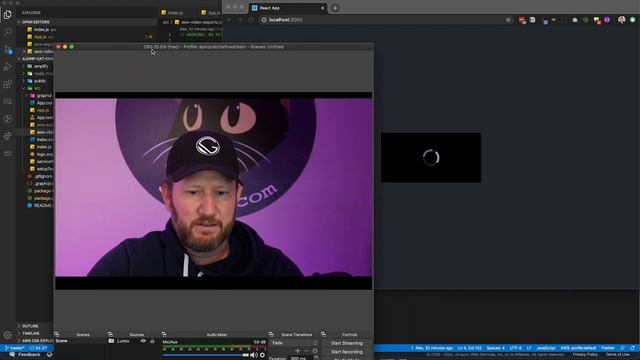Add a transition with plus icon in OBS
The image size is (640, 360).
tap(297, 351)
